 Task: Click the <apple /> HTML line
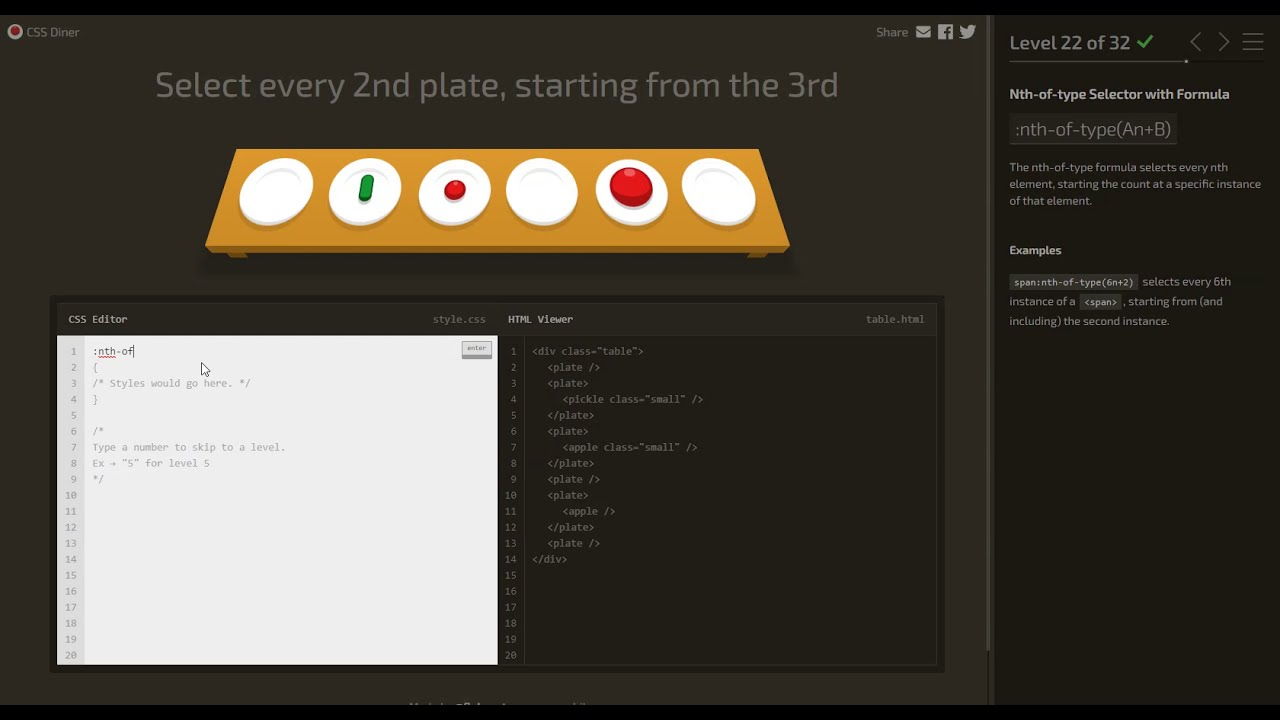[x=589, y=511]
